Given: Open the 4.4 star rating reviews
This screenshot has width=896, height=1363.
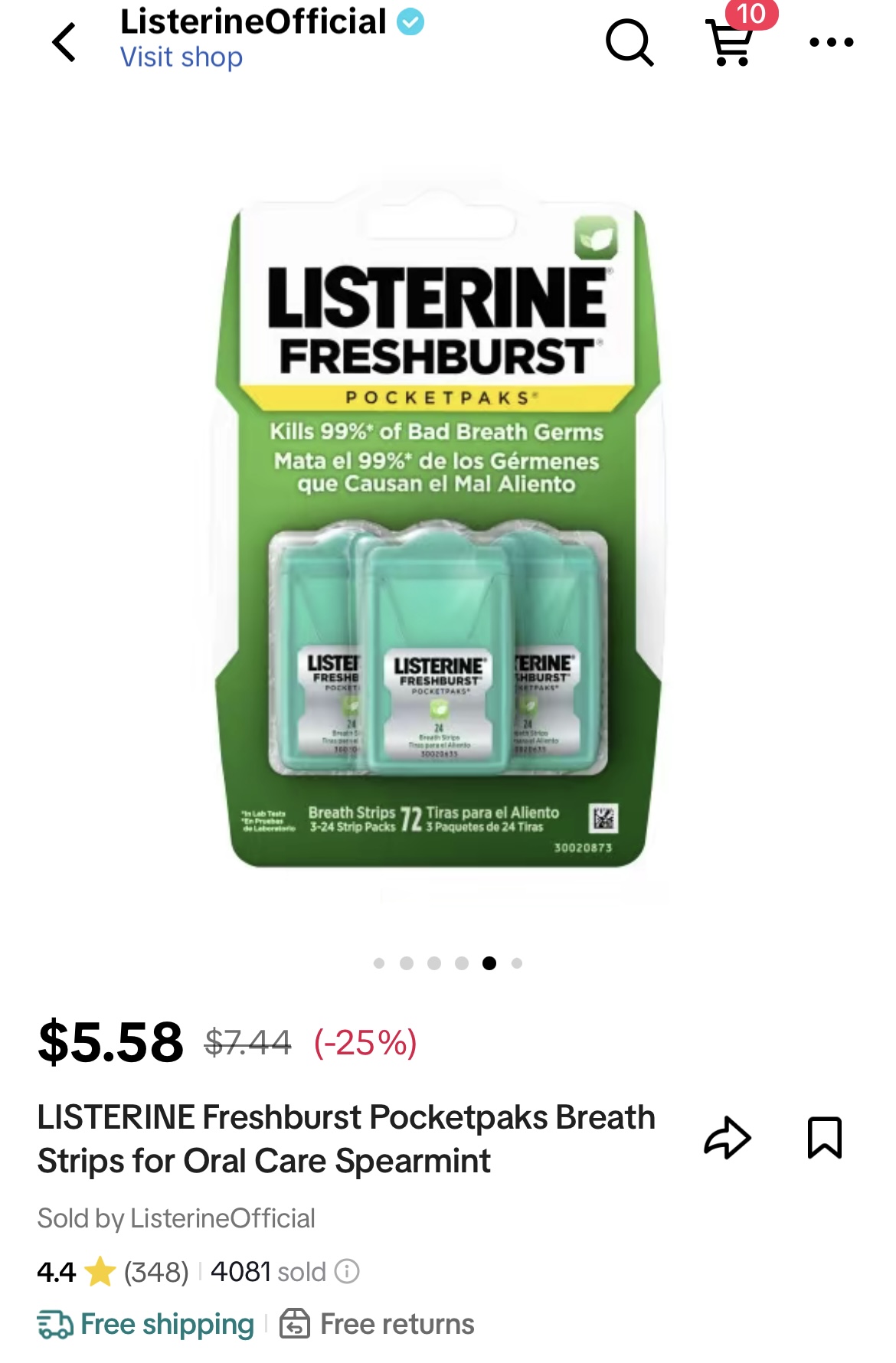Looking at the screenshot, I should pyautogui.click(x=113, y=1272).
